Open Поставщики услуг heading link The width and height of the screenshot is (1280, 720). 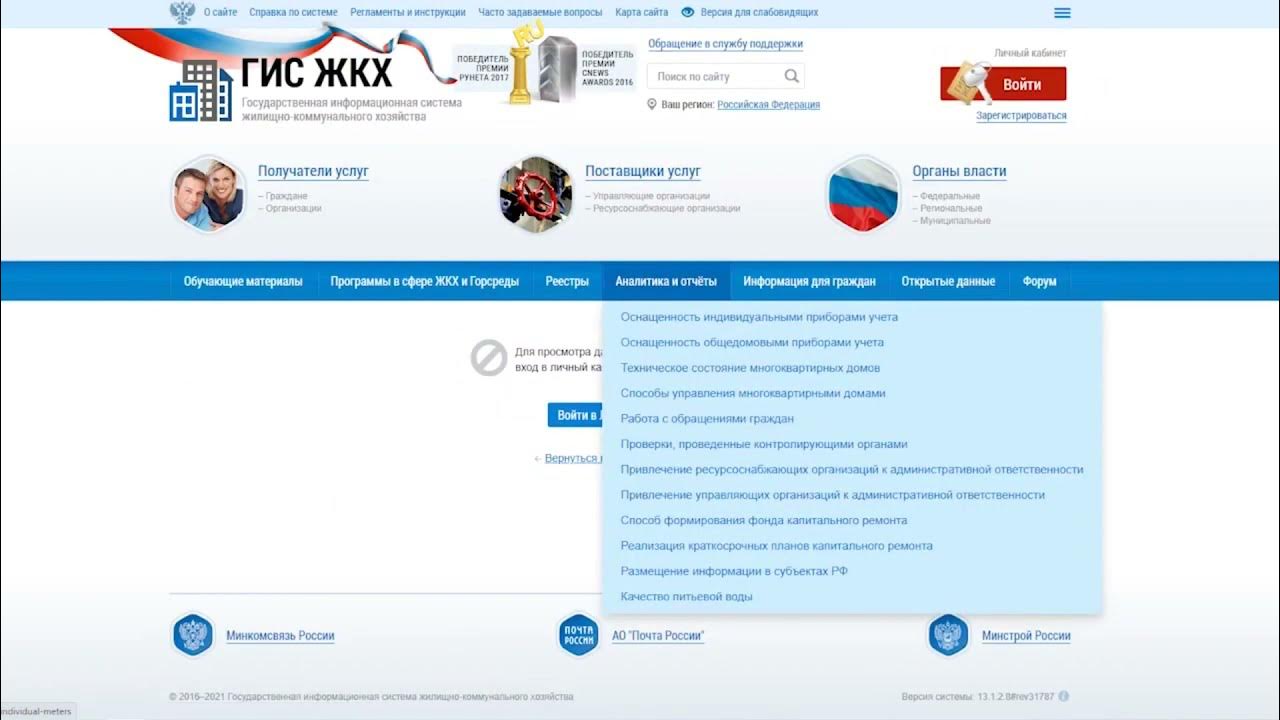click(643, 171)
